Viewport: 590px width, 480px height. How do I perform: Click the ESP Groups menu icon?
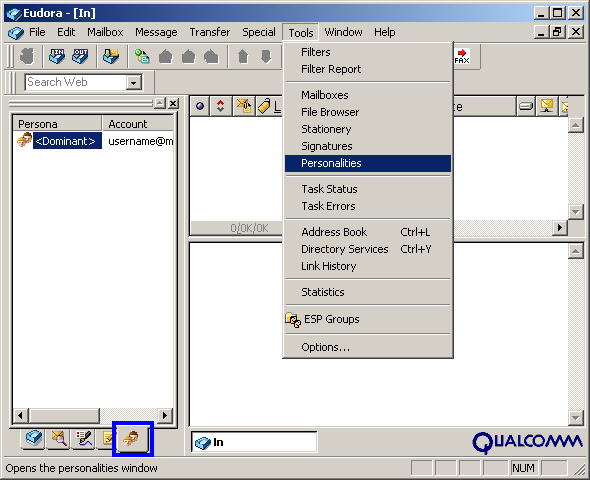click(293, 320)
